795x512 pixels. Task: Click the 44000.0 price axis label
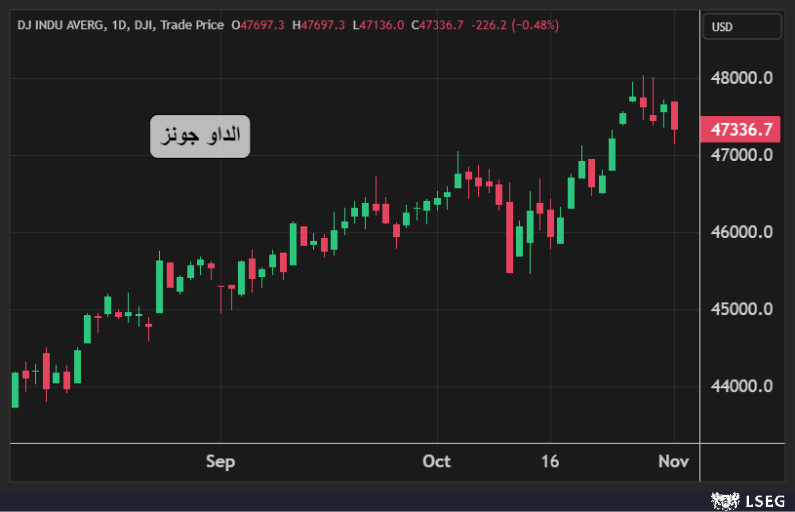741,386
